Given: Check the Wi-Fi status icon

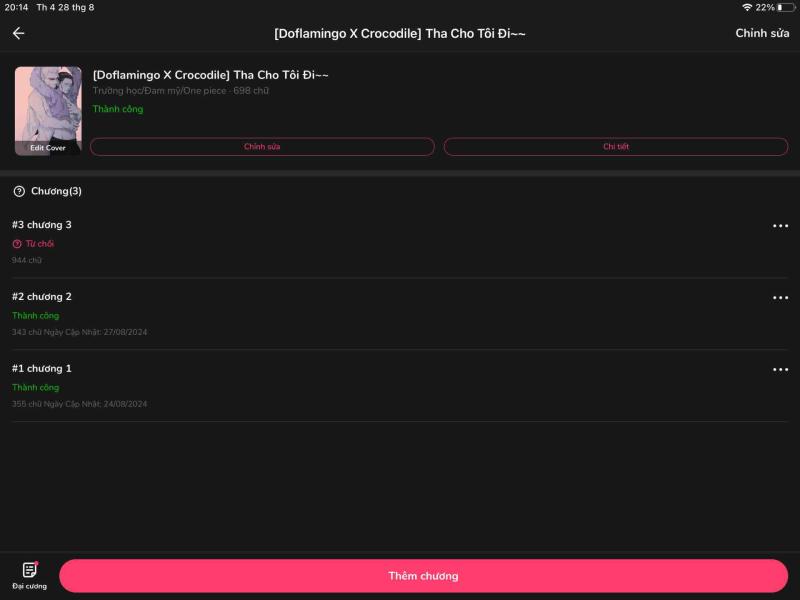Looking at the screenshot, I should tap(747, 7).
